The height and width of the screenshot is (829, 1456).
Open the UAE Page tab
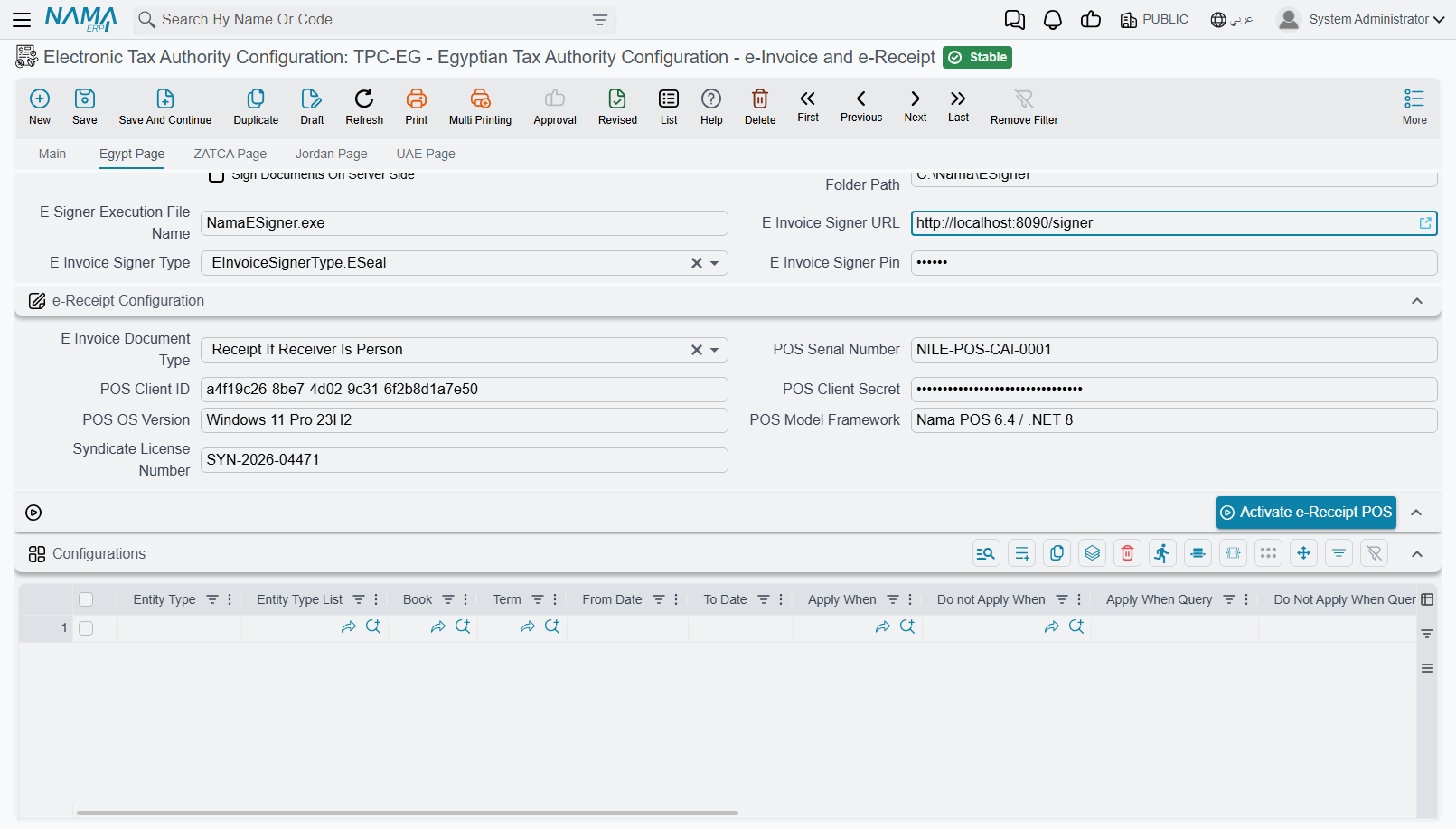click(426, 154)
